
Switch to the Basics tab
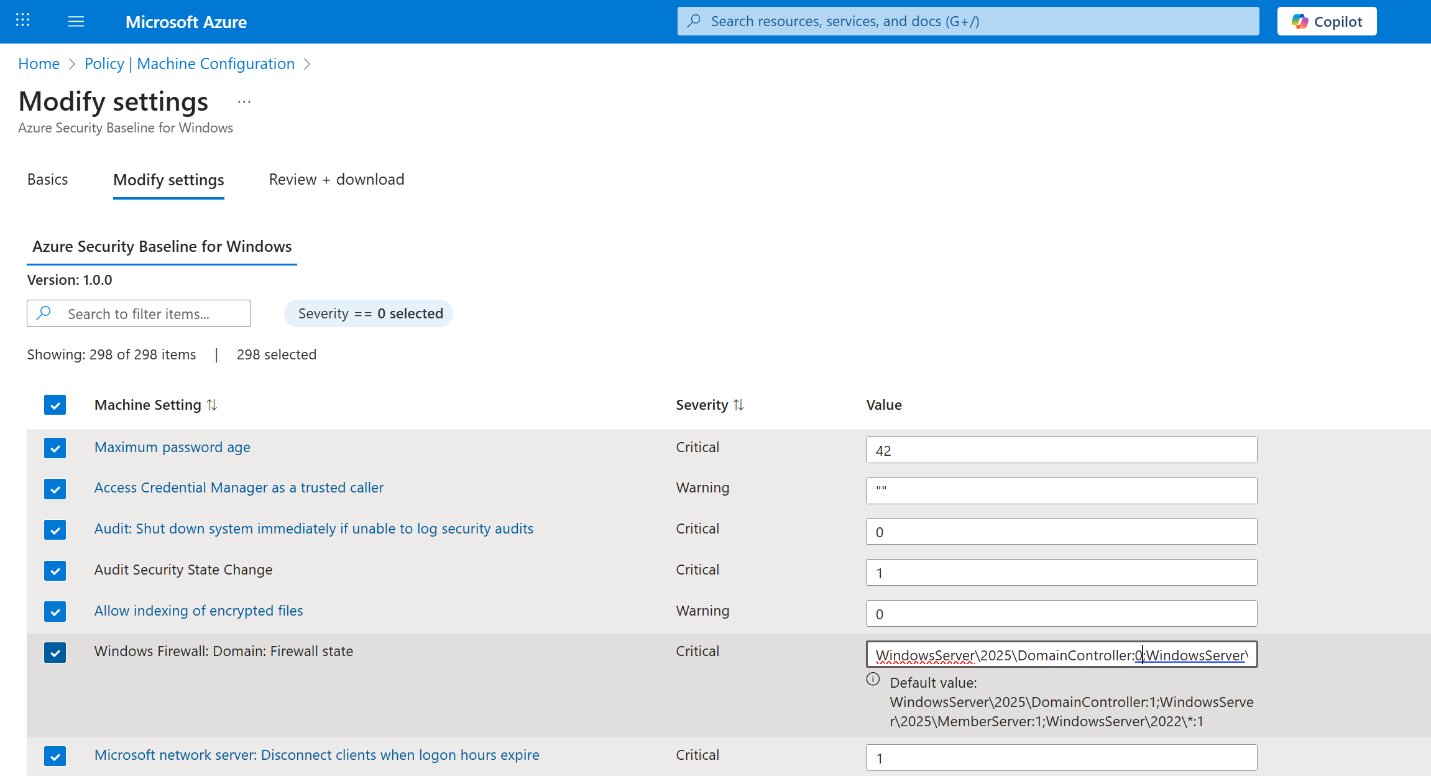47,179
